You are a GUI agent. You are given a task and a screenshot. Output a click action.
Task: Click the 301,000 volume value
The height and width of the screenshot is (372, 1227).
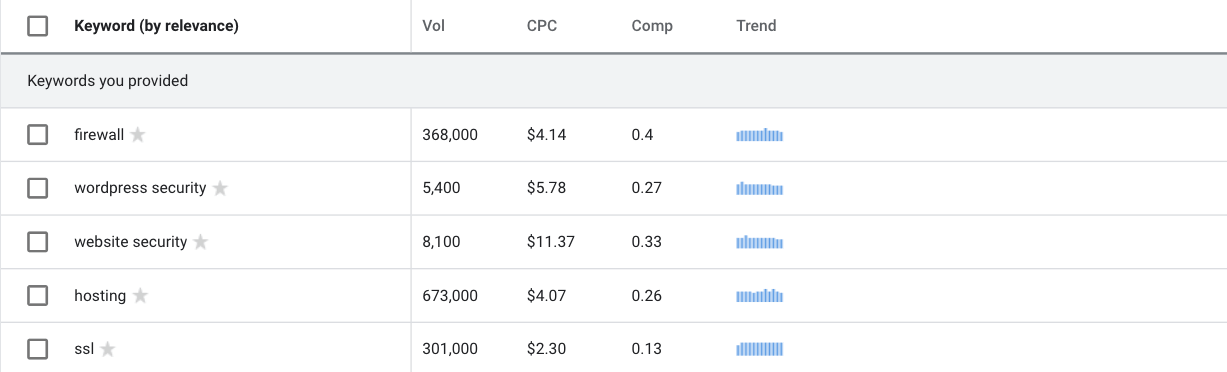pos(450,349)
